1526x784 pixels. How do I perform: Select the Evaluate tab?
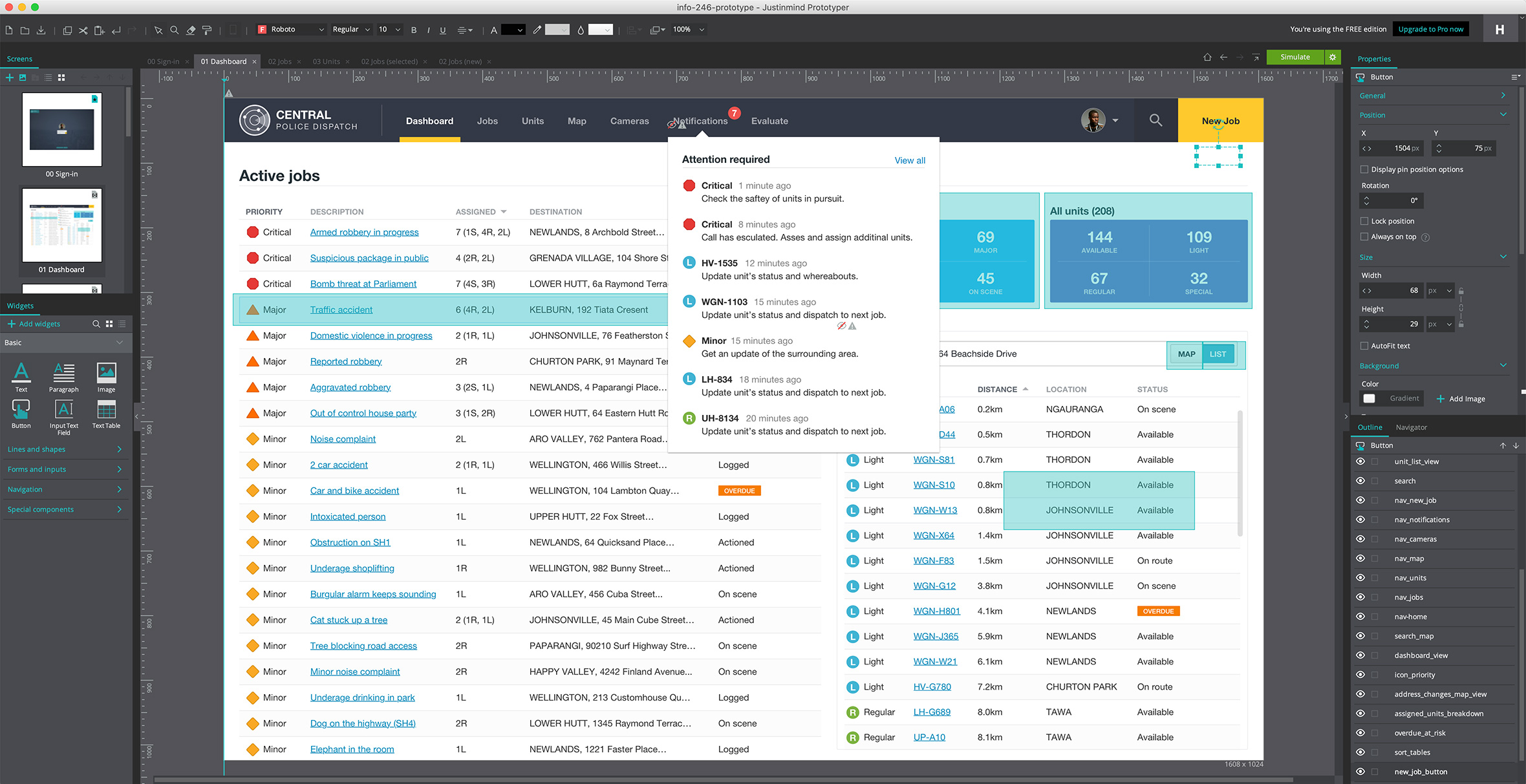[768, 121]
